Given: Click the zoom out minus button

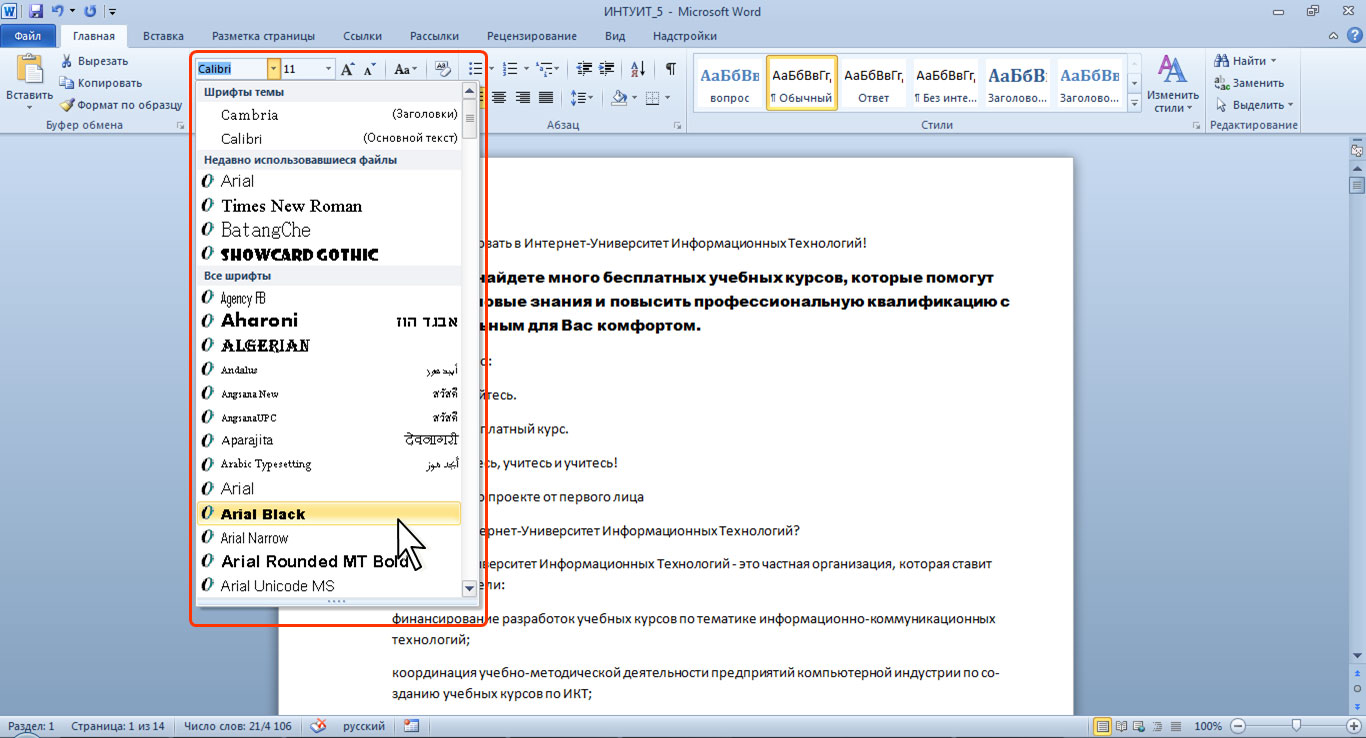Looking at the screenshot, I should (1238, 726).
